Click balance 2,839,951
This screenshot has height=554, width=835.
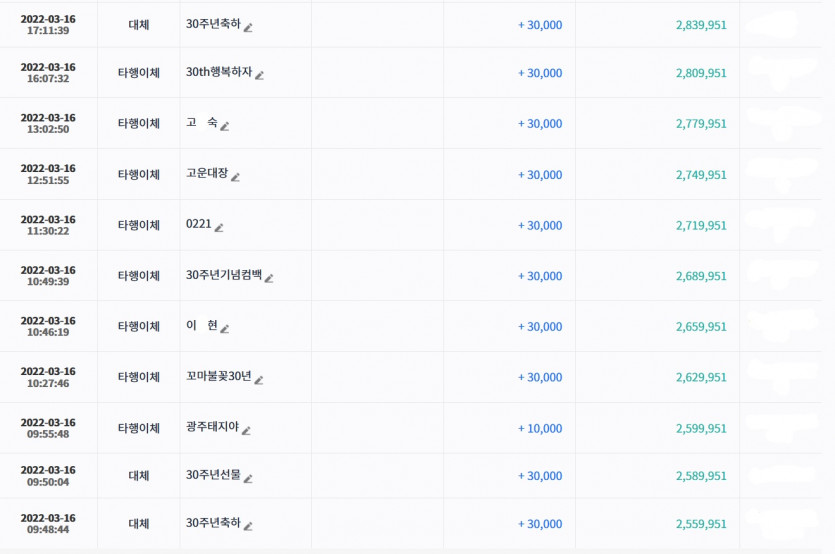pyautogui.click(x=701, y=25)
